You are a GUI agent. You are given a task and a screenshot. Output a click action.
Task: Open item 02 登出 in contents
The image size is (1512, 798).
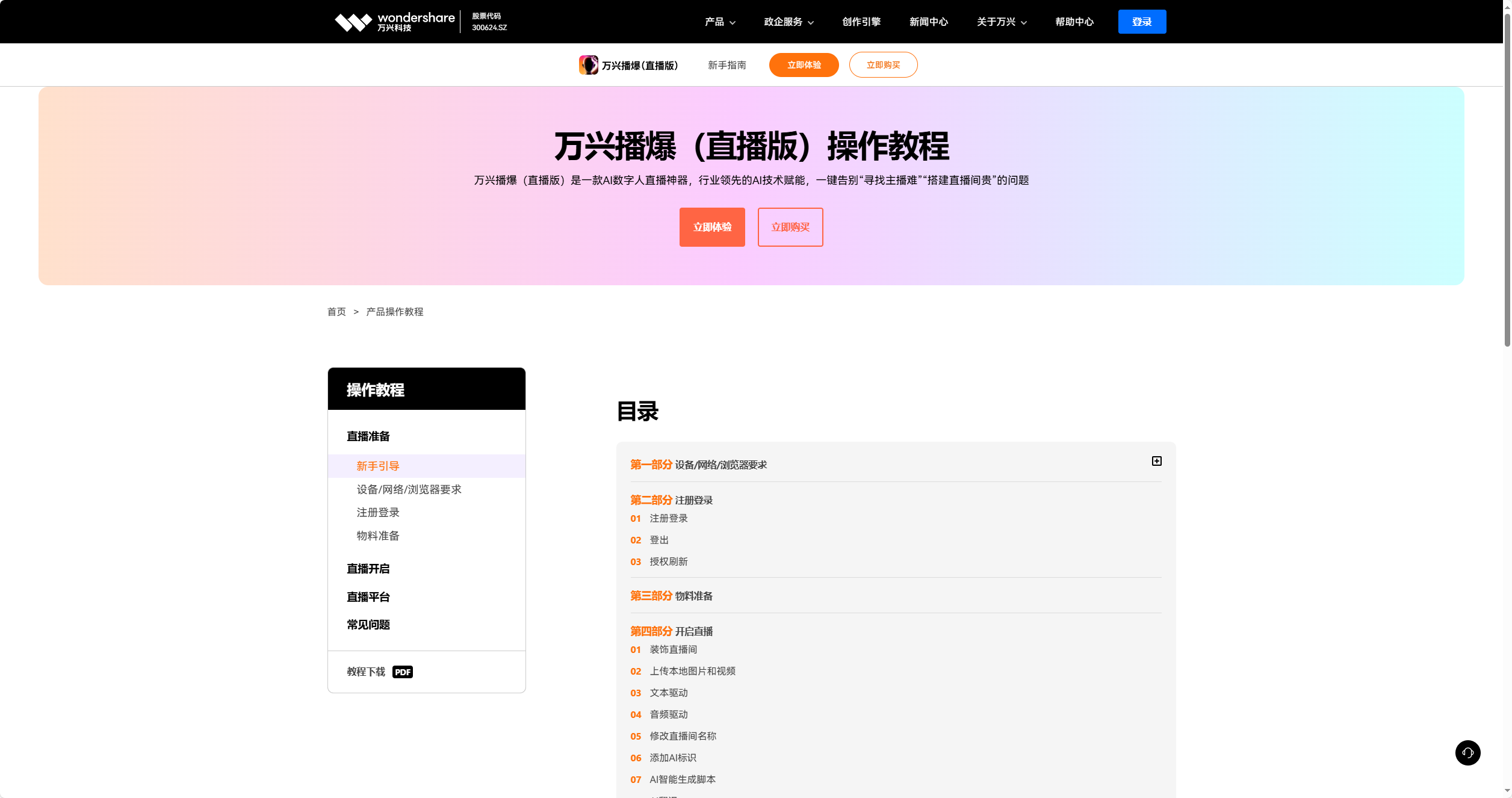(x=649, y=540)
